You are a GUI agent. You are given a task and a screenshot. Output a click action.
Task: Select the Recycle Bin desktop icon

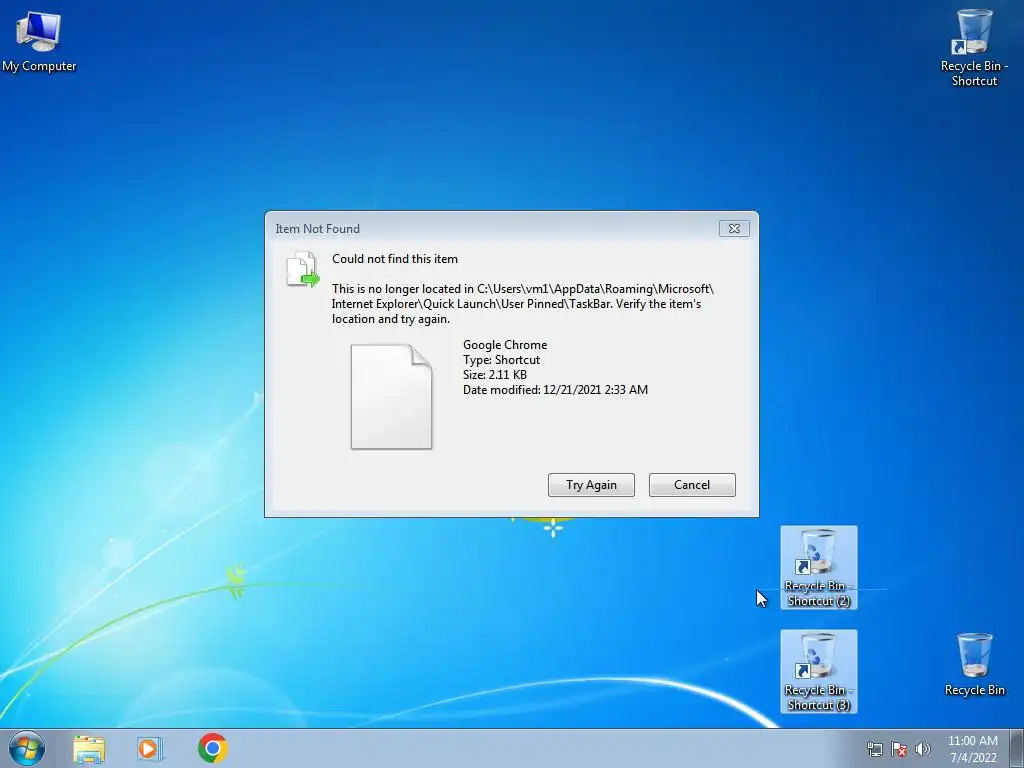[974, 664]
